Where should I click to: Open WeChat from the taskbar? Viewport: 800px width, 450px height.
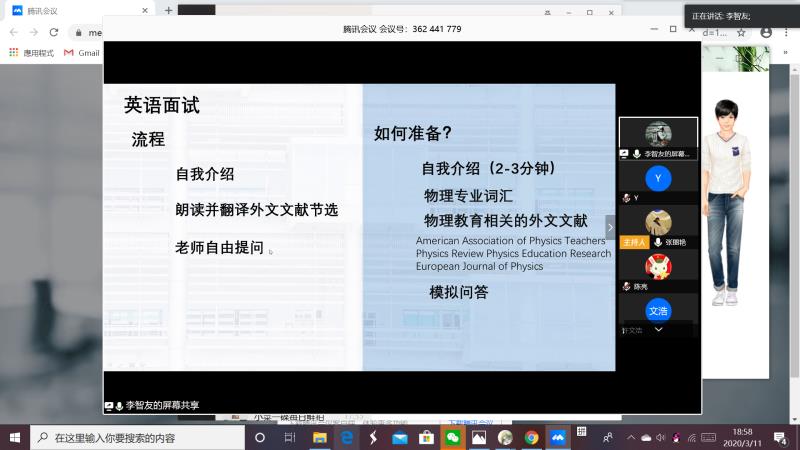[453, 437]
